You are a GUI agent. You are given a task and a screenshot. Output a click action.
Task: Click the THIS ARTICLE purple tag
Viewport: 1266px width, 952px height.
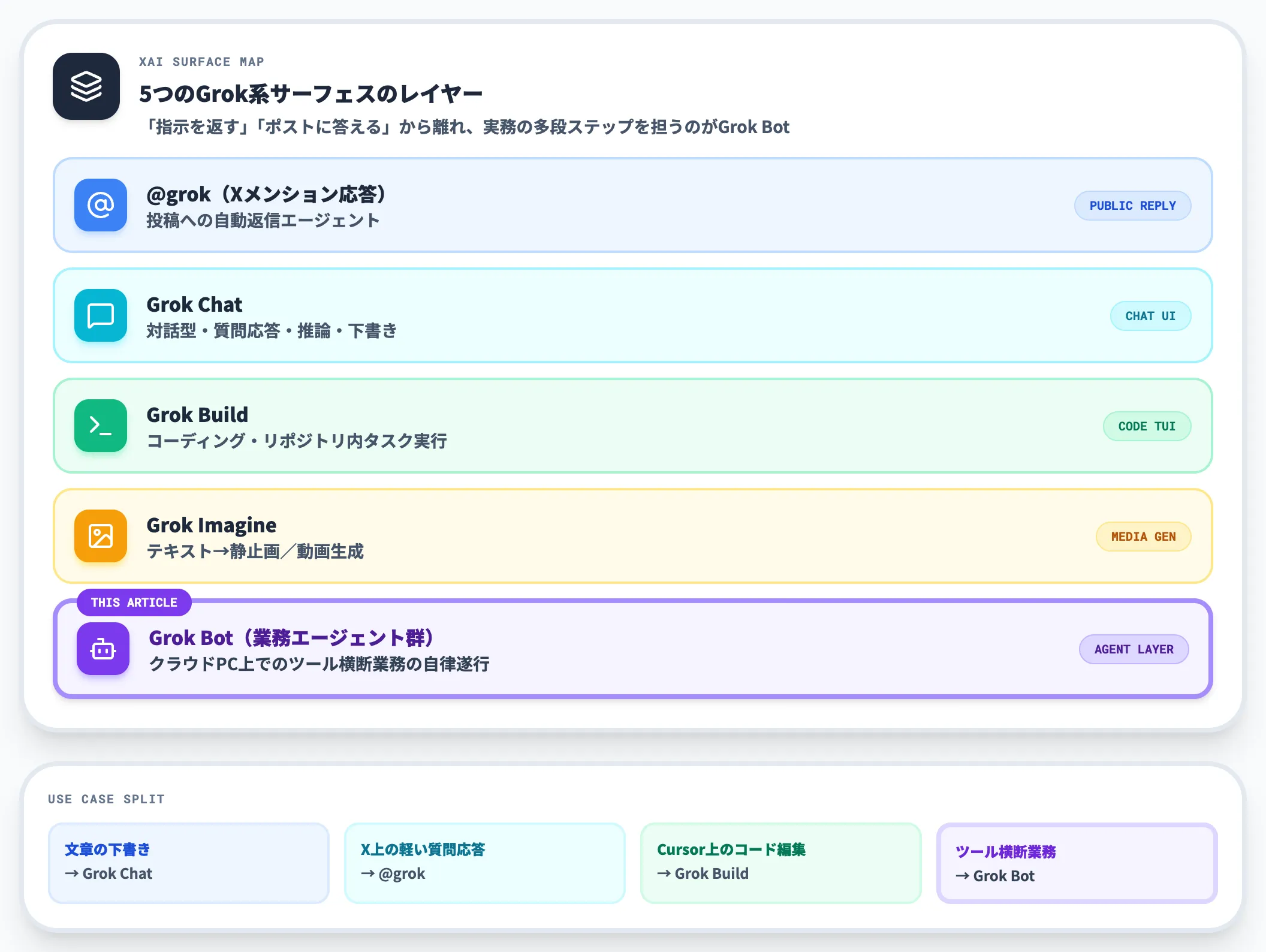[134, 602]
